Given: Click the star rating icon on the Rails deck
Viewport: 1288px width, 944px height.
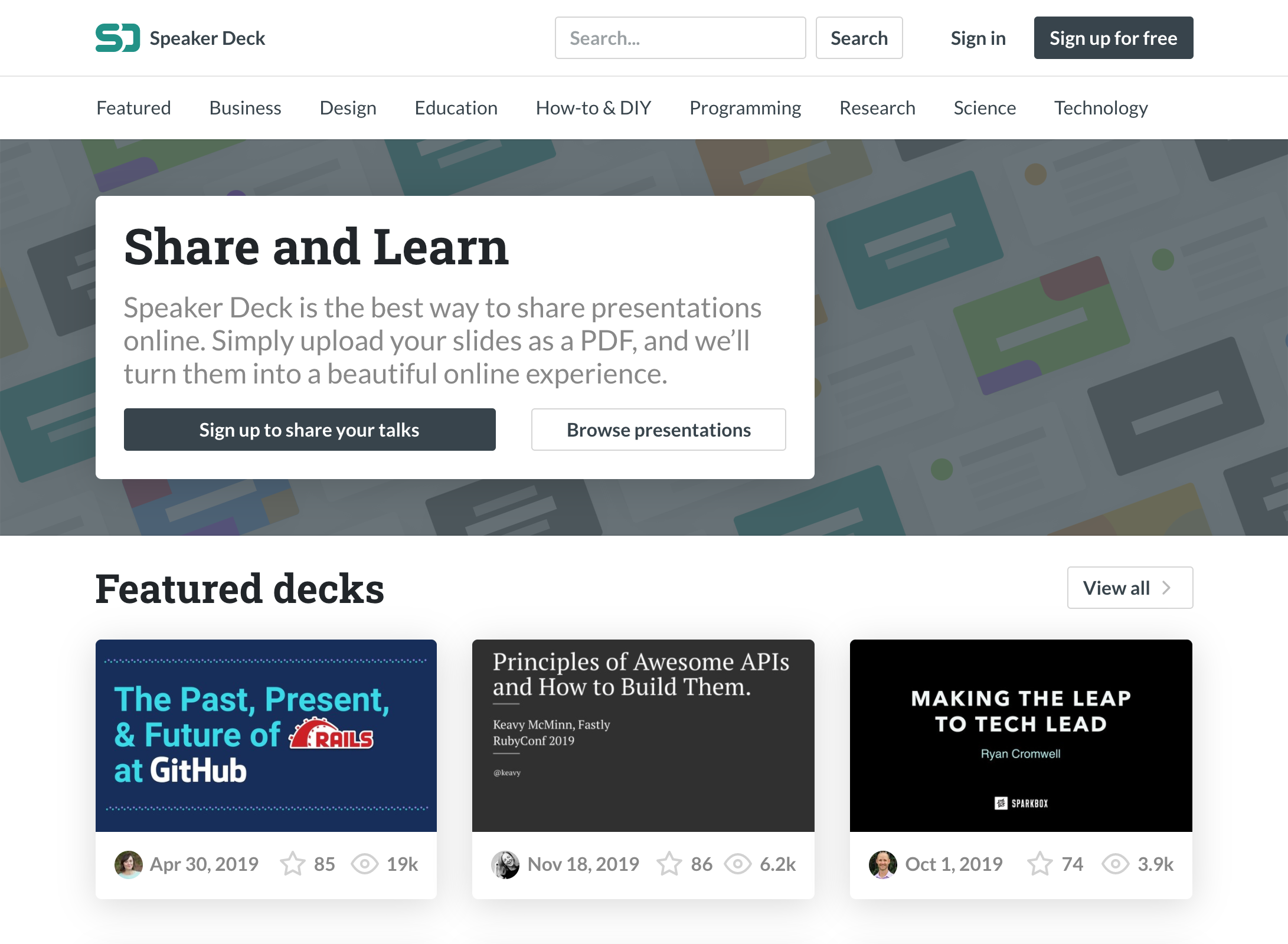Looking at the screenshot, I should [x=293, y=864].
